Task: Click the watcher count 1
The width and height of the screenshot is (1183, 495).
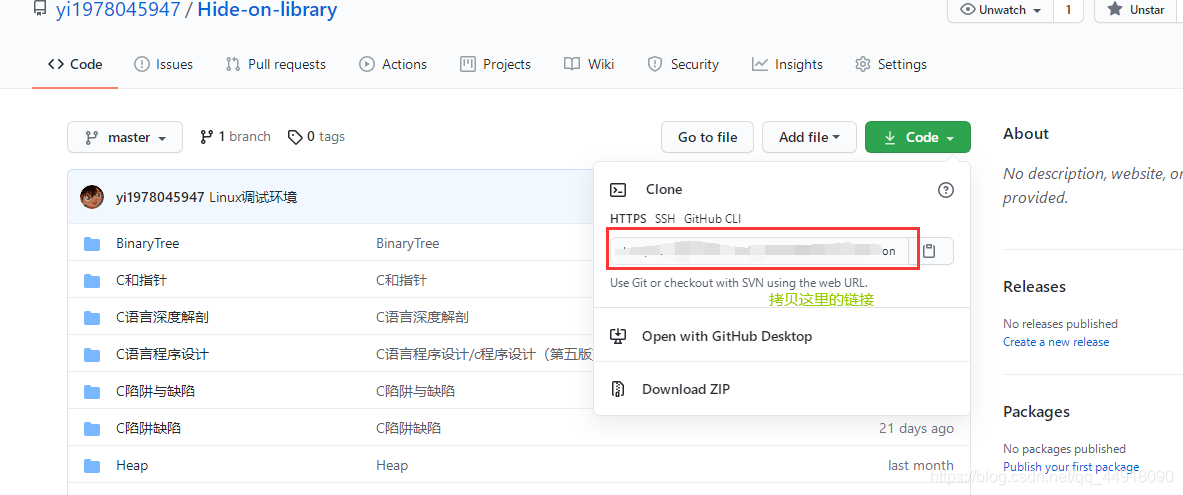Action: point(1068,10)
